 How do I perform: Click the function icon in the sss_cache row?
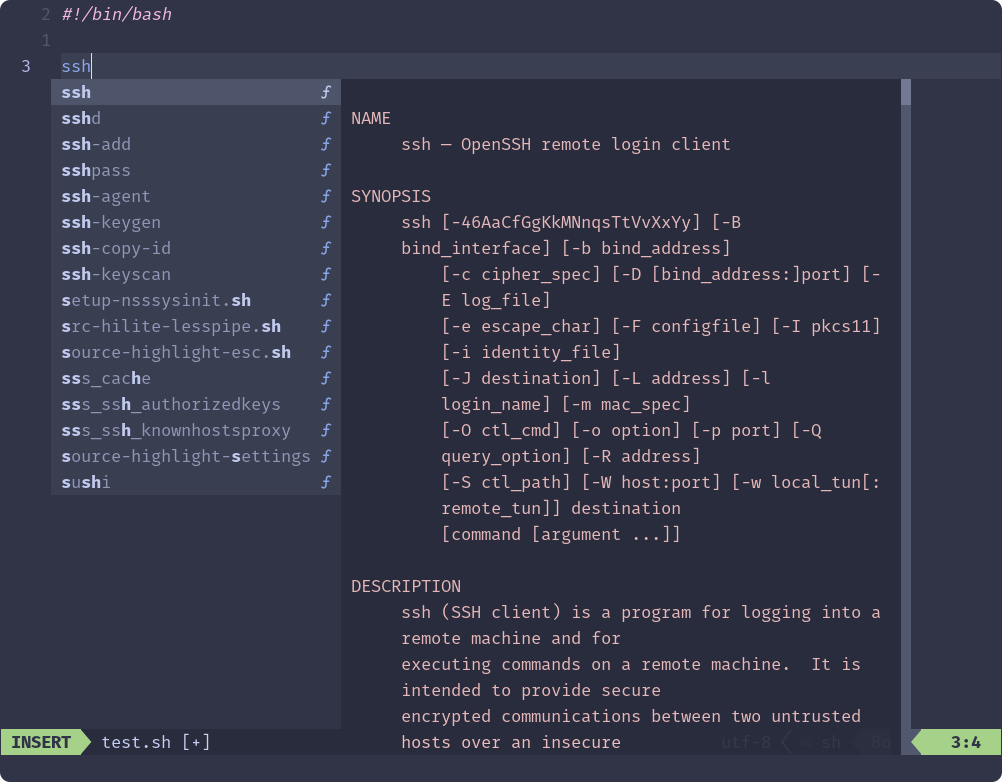[326, 379]
